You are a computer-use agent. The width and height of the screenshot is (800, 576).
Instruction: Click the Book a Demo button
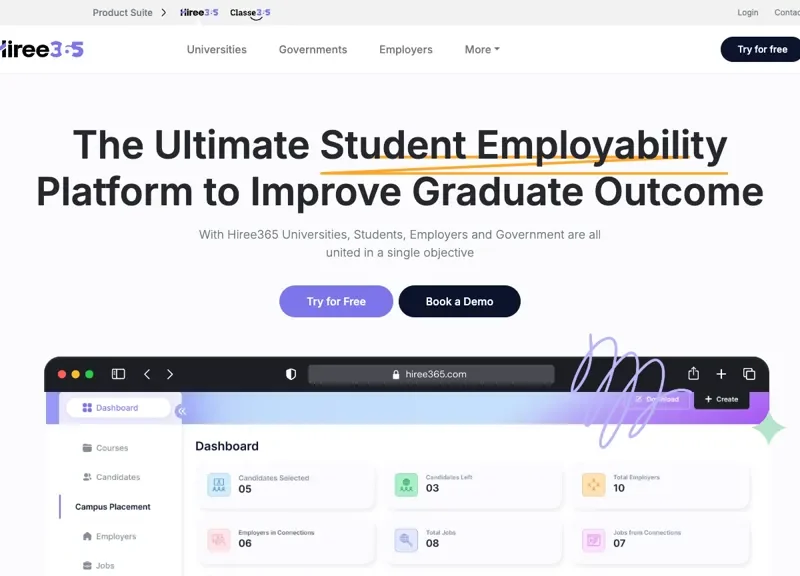459,302
